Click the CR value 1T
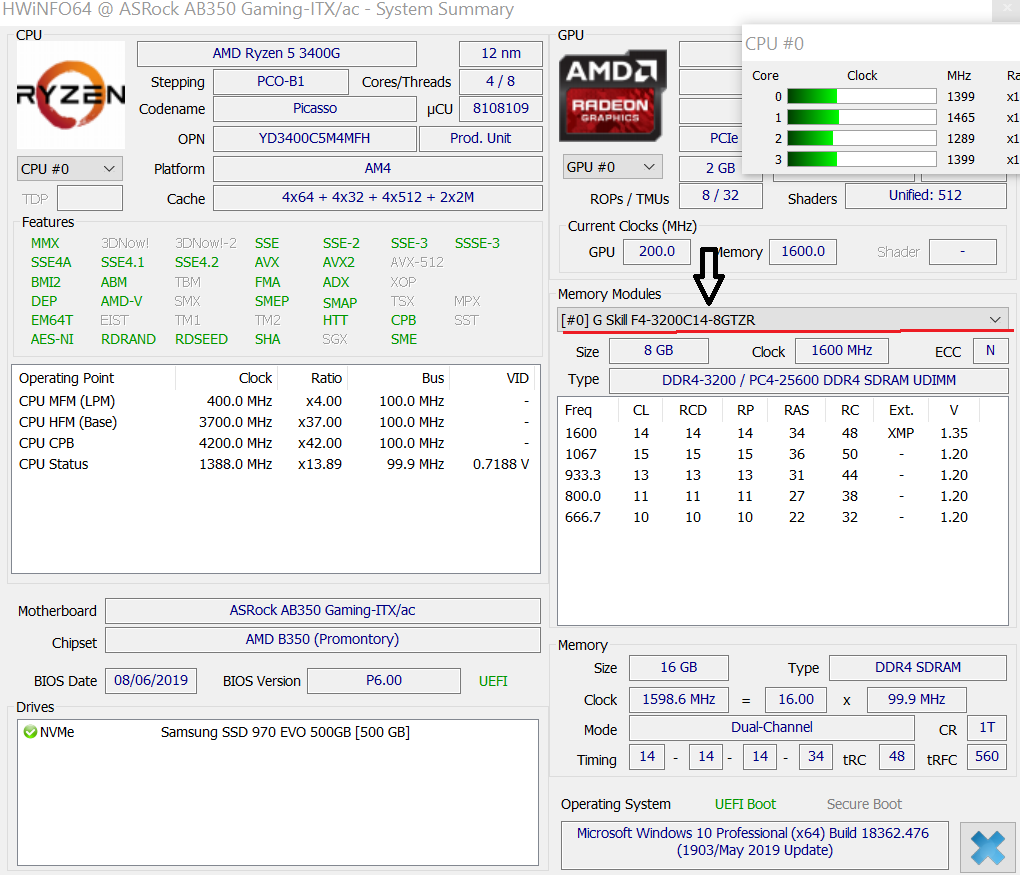 pyautogui.click(x=987, y=727)
